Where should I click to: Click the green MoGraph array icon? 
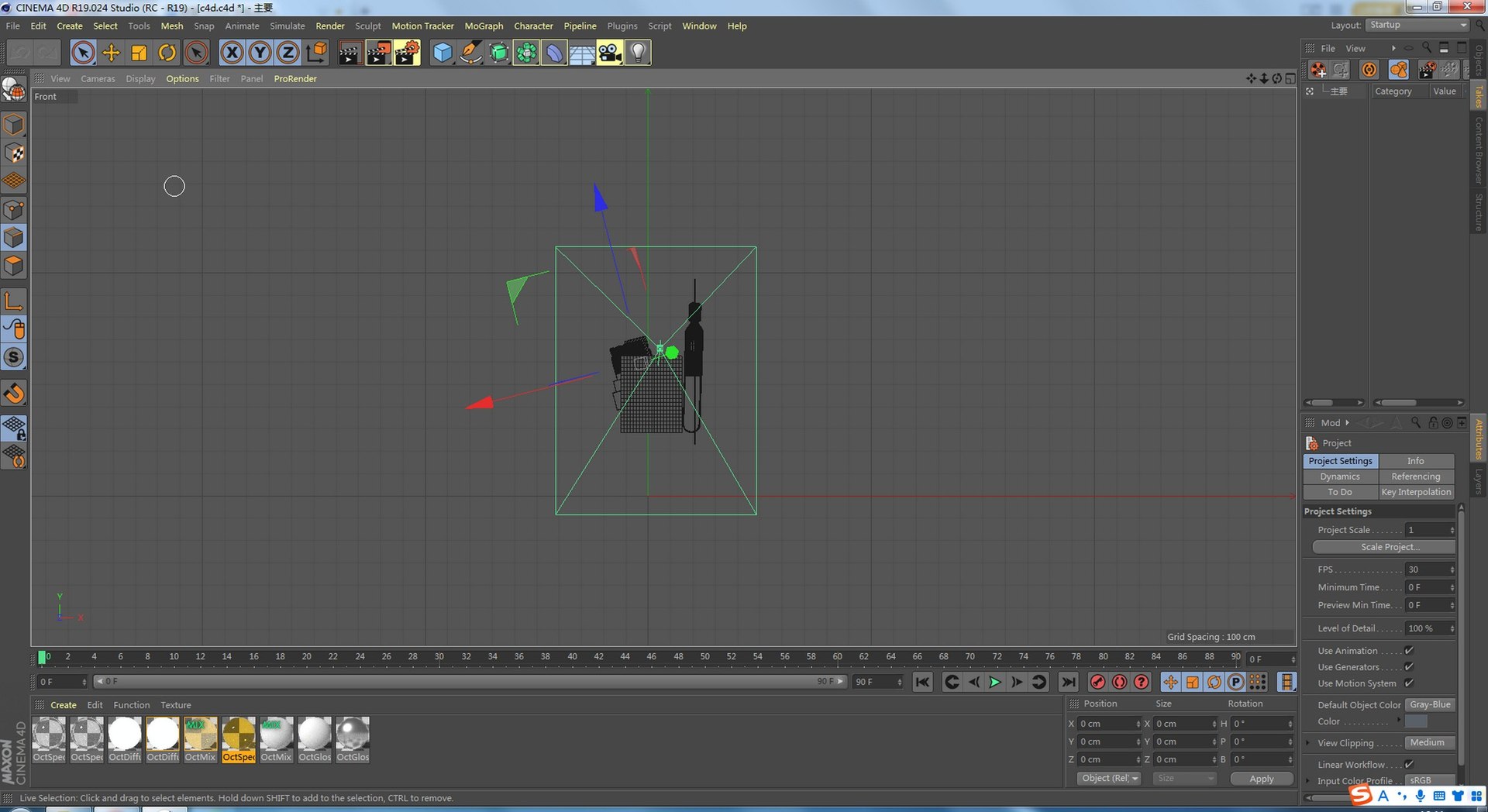pyautogui.click(x=526, y=53)
